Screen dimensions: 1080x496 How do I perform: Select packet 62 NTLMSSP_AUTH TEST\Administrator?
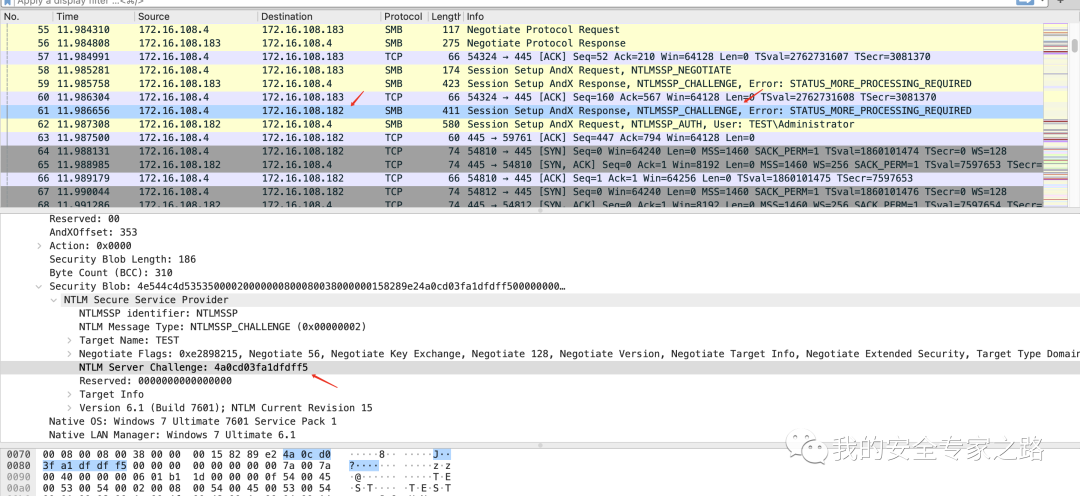tap(521, 124)
